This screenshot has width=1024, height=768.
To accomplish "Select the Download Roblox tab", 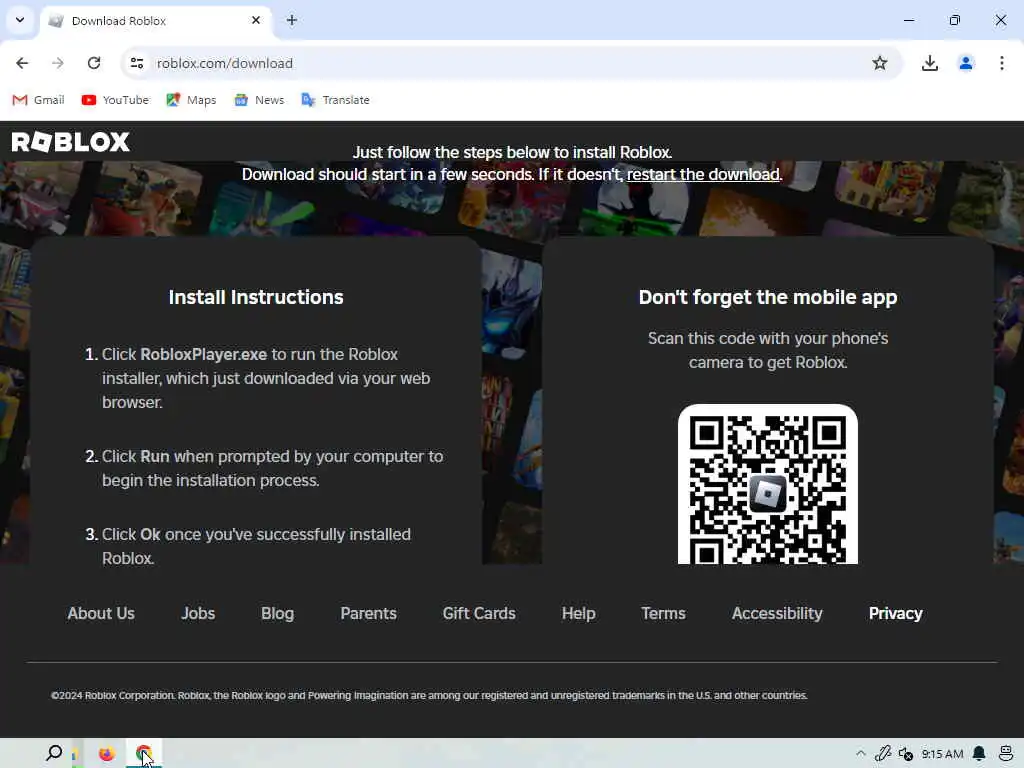I will (x=157, y=20).
